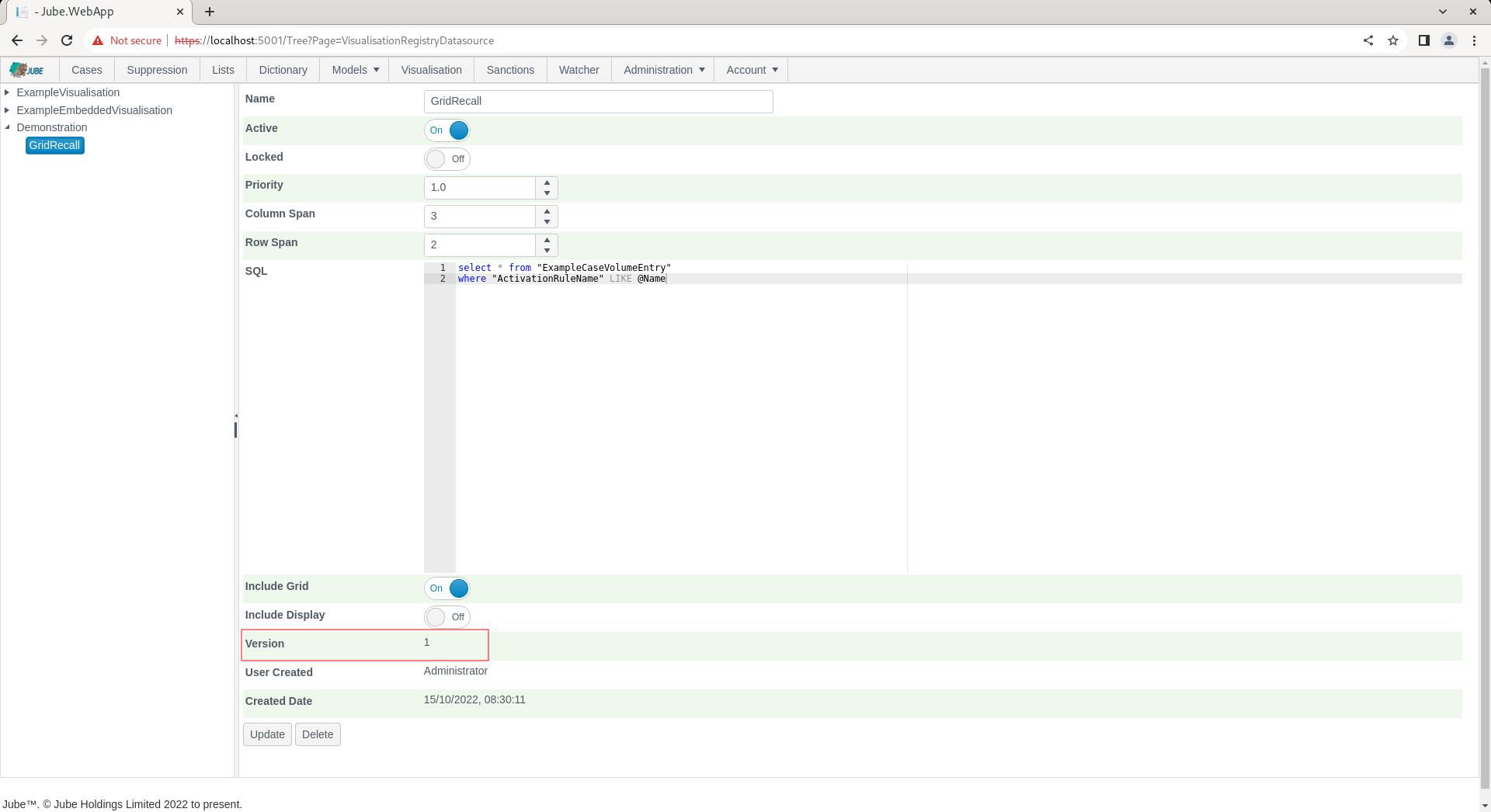
Task: Click the Column Span number field
Action: (479, 217)
